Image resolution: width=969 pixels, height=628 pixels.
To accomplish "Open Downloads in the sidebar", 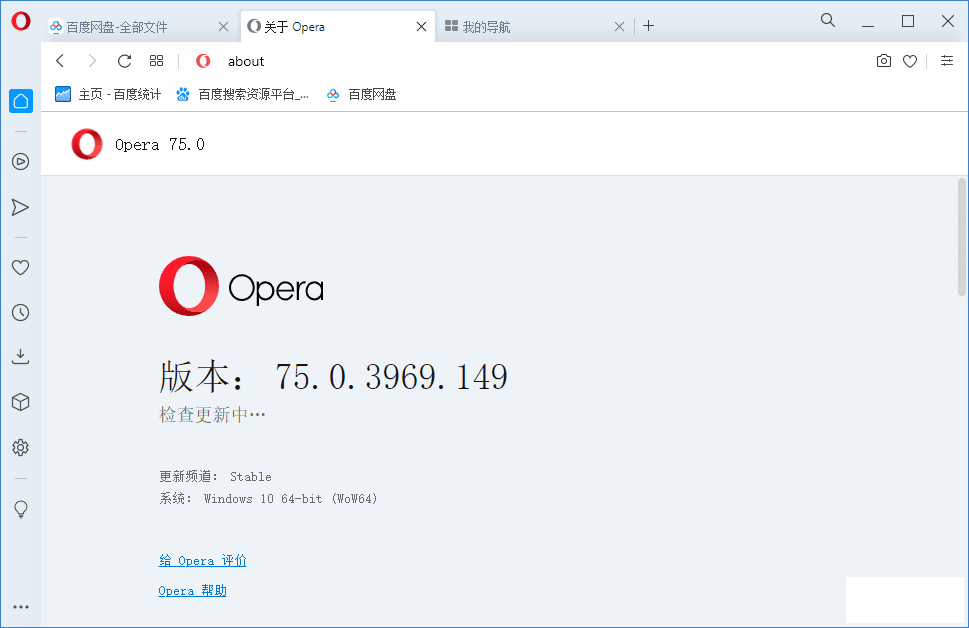I will click(20, 357).
